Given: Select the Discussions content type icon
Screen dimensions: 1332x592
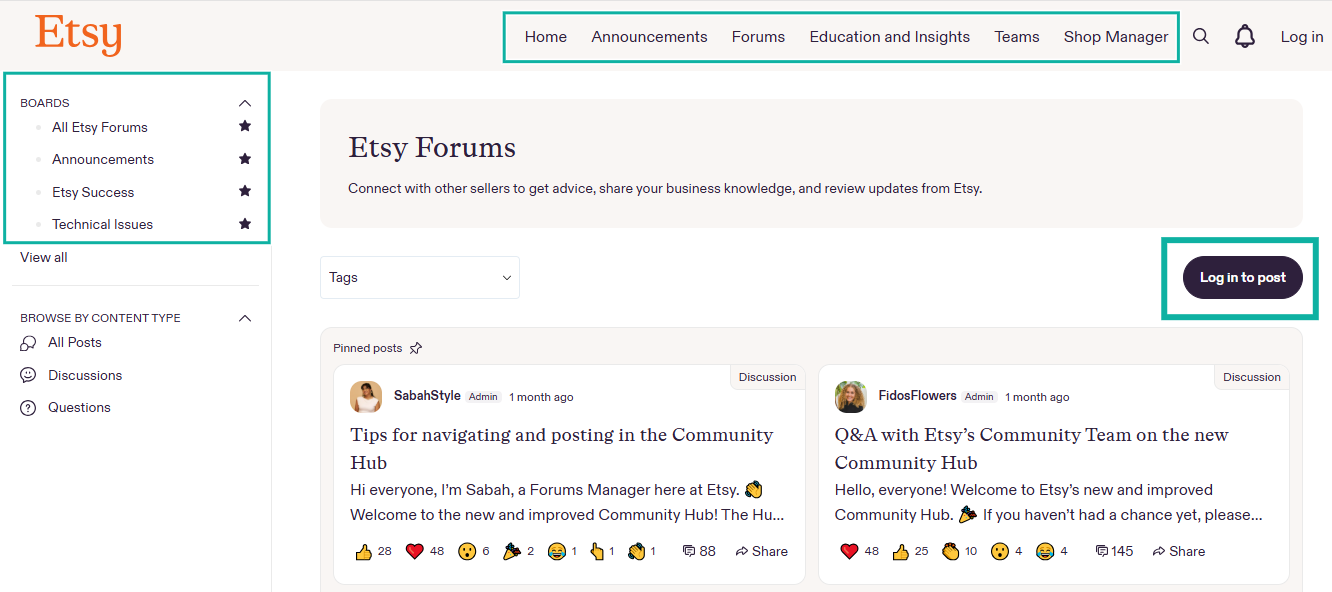Looking at the screenshot, I should [26, 375].
